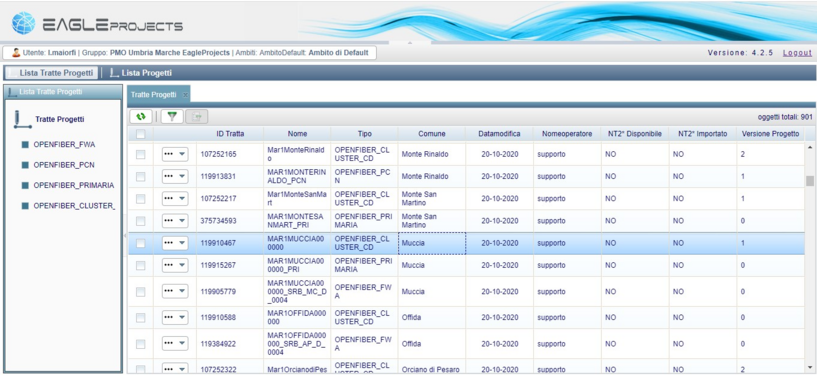Check the row with ID 119913831
Viewport: 817px width, 377px height.
(x=141, y=177)
